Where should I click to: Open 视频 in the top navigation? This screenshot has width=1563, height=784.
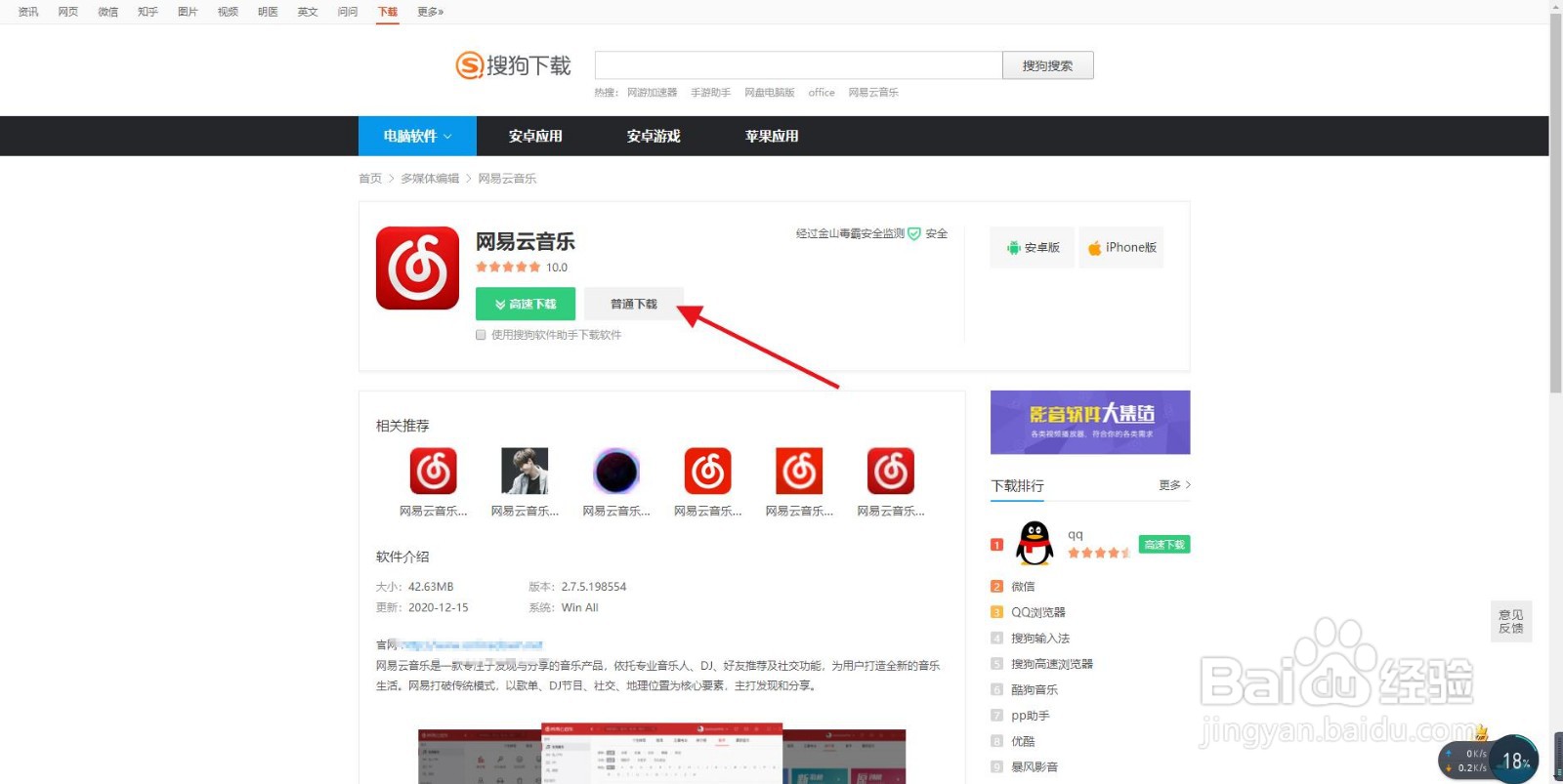tap(229, 12)
